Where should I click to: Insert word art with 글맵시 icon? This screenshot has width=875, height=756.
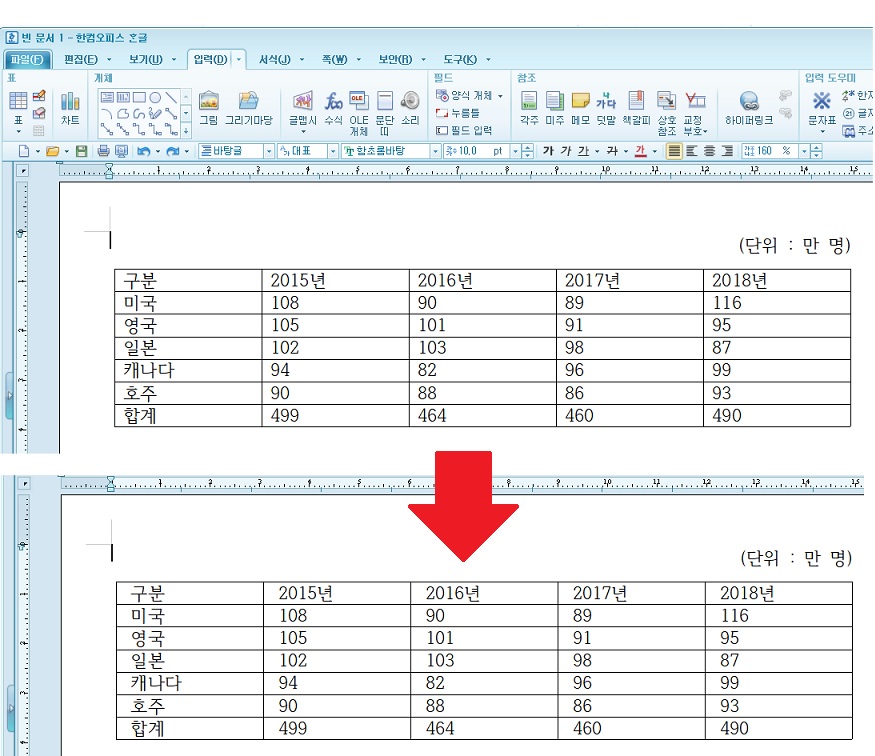point(302,109)
